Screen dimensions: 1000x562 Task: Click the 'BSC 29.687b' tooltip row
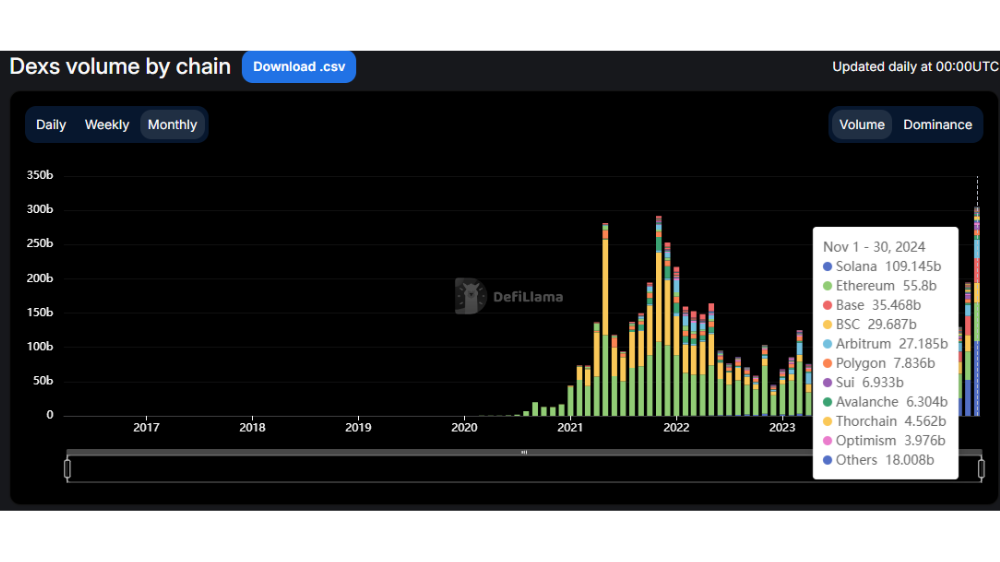coord(869,325)
